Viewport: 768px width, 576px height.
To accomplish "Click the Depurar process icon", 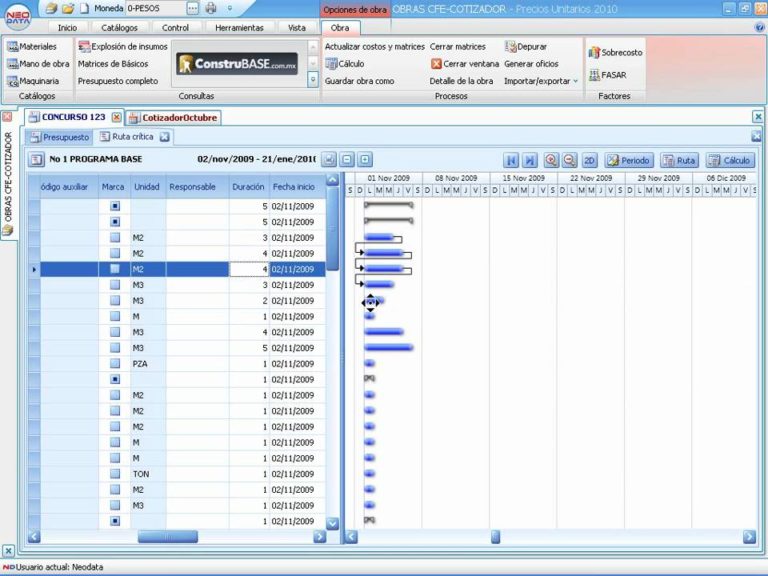I will click(x=510, y=46).
